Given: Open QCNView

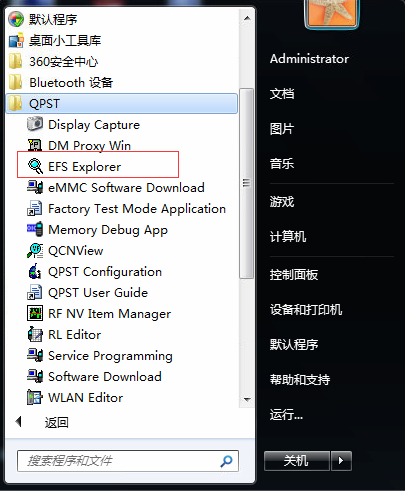Looking at the screenshot, I should tap(76, 251).
